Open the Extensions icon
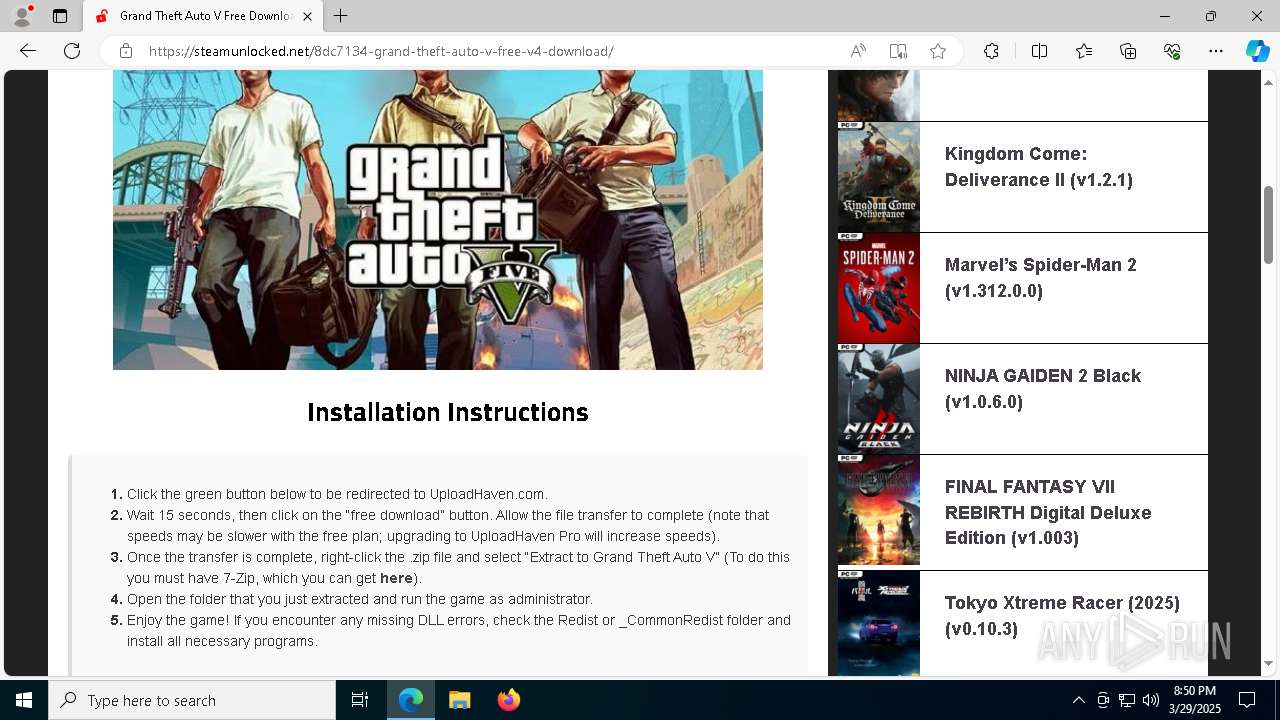The image size is (1280, 720). (x=991, y=51)
